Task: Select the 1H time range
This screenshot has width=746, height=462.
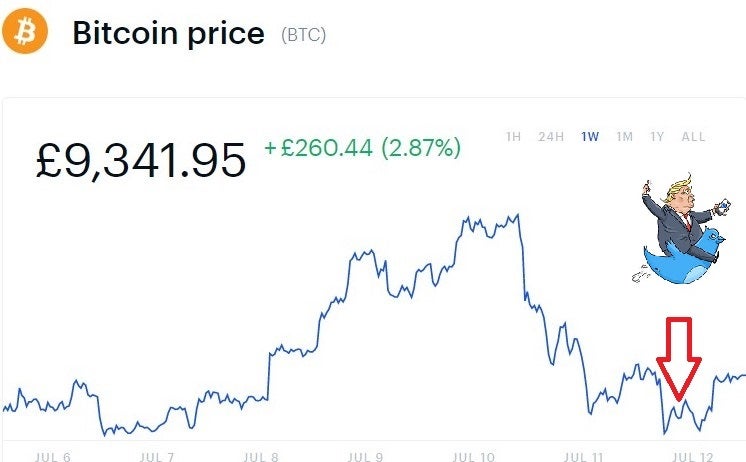Action: pyautogui.click(x=513, y=136)
